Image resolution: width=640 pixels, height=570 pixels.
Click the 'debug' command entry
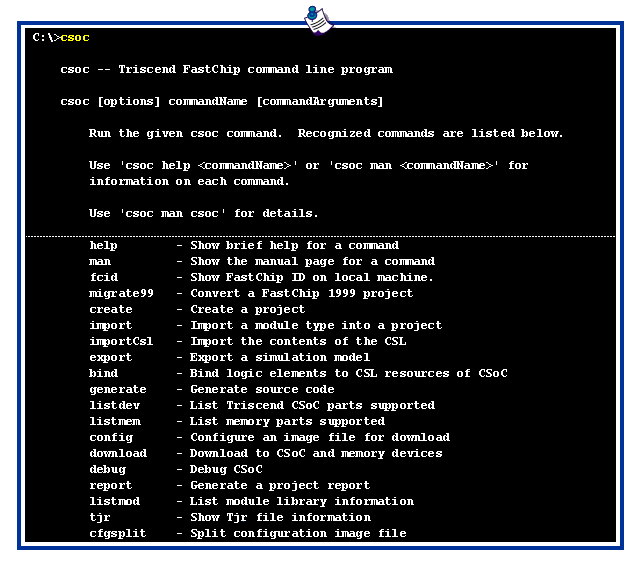[107, 469]
